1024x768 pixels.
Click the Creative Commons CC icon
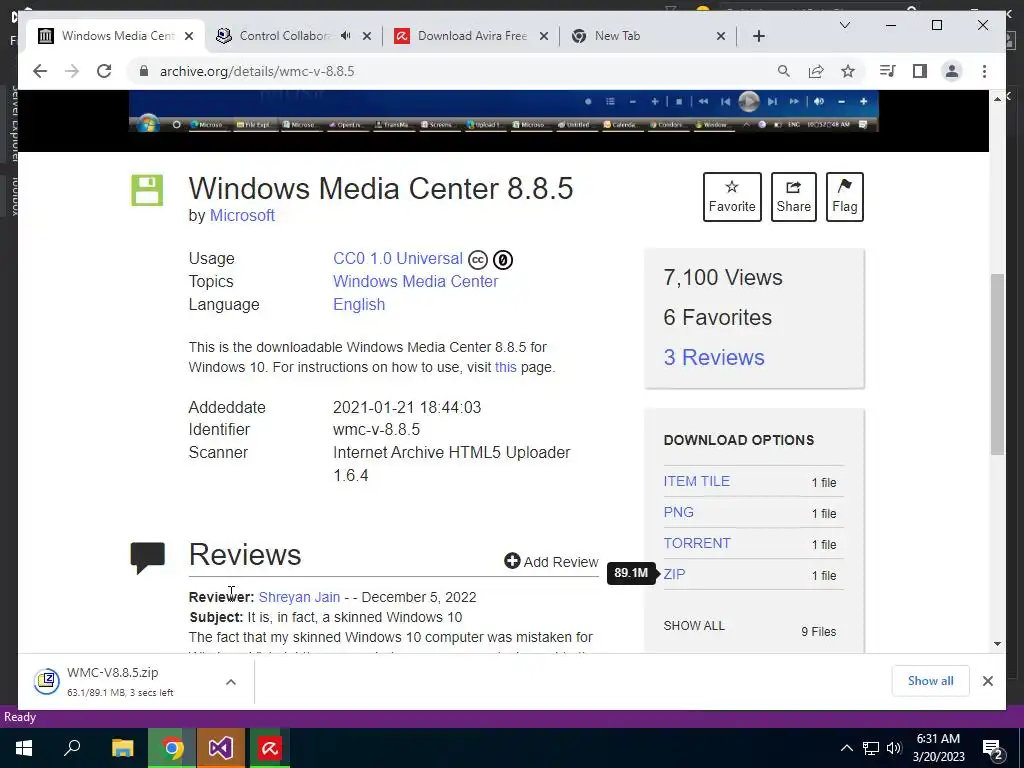pos(477,260)
